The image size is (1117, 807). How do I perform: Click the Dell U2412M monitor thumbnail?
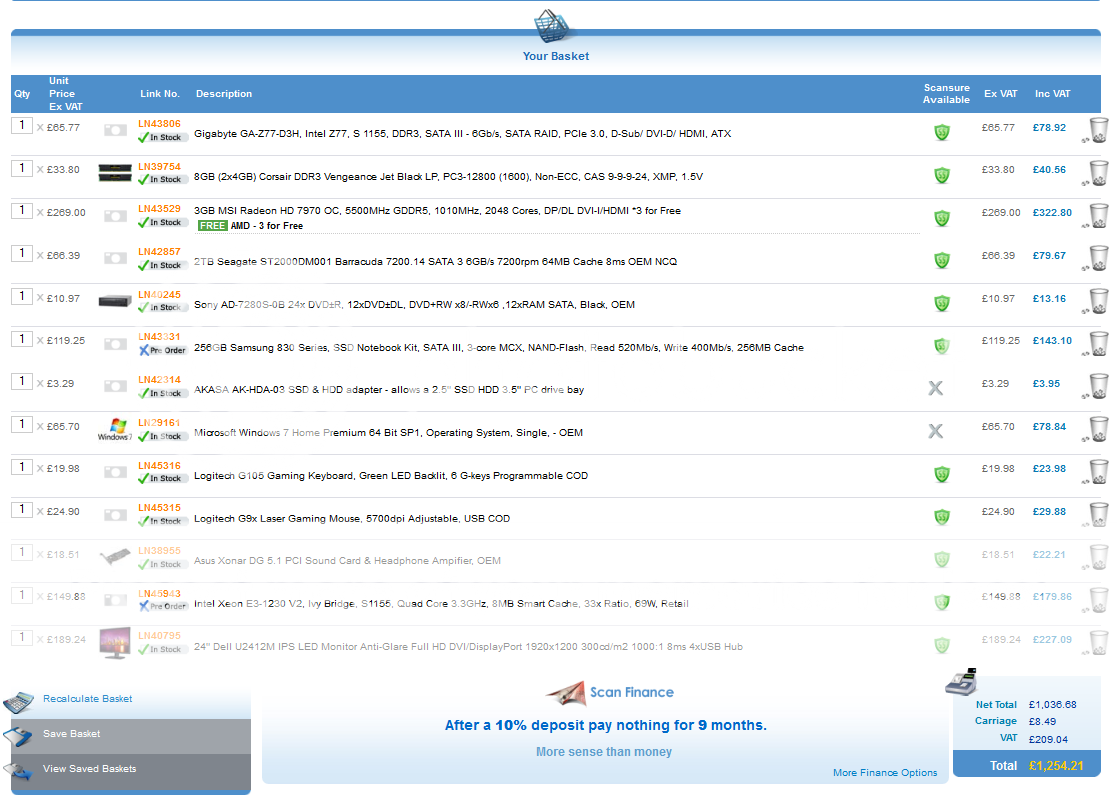tap(115, 642)
